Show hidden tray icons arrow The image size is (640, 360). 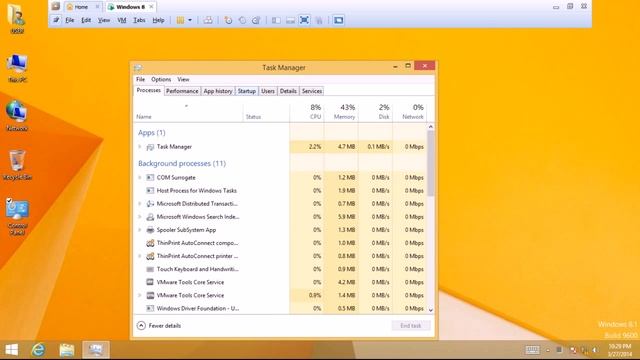coord(548,350)
